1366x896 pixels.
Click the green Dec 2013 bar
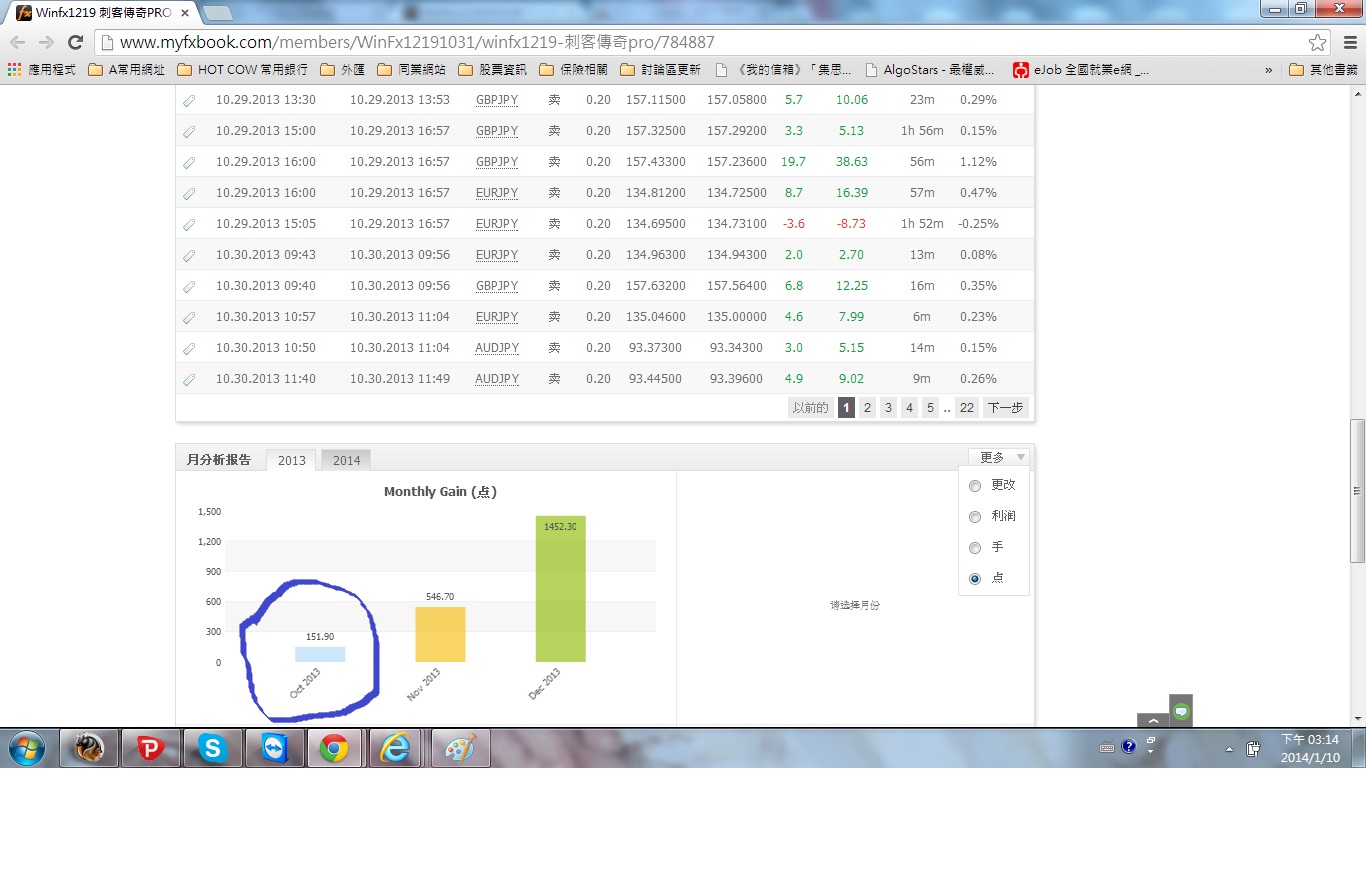[560, 590]
